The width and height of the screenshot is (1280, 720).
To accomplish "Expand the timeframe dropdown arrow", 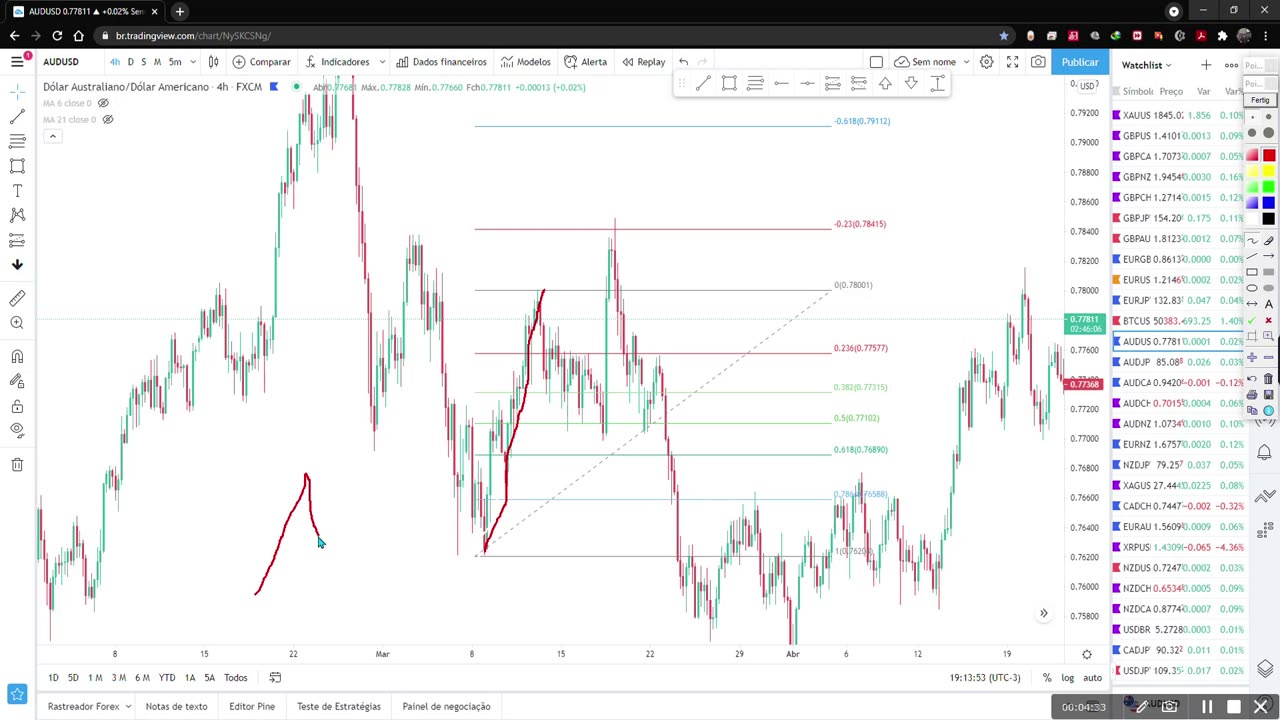I will [x=193, y=62].
